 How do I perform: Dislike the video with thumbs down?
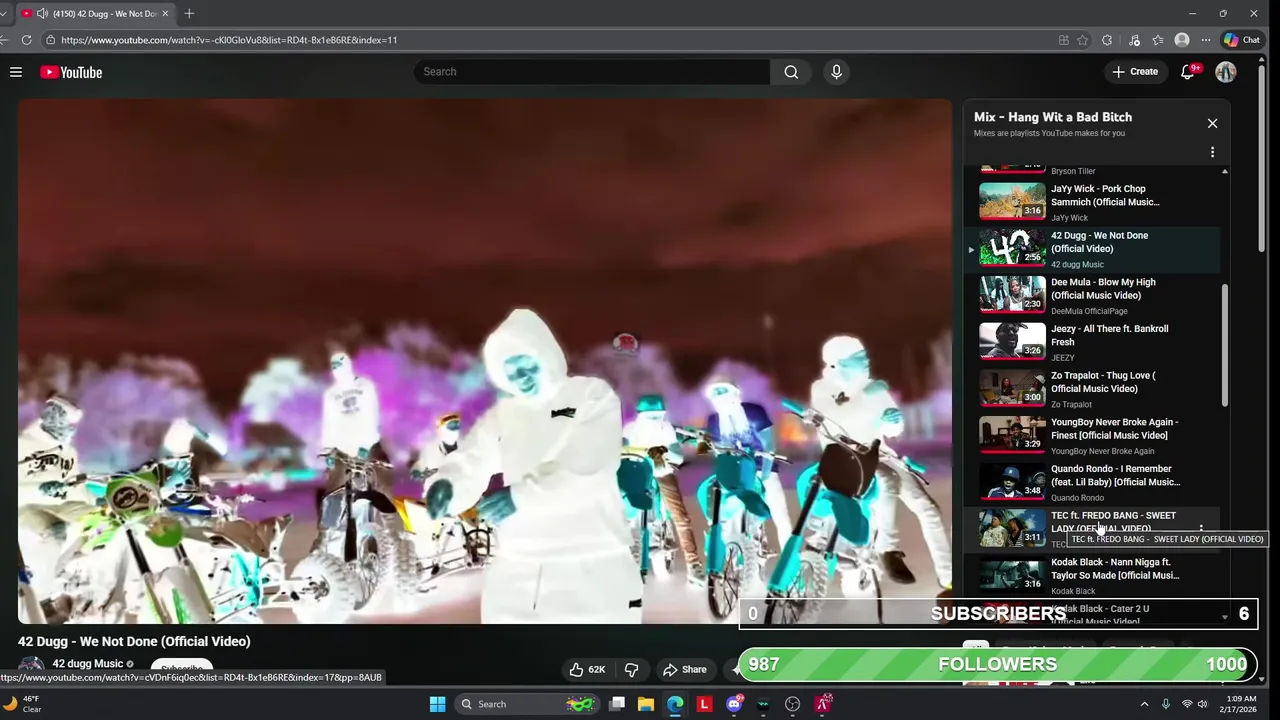tap(631, 670)
